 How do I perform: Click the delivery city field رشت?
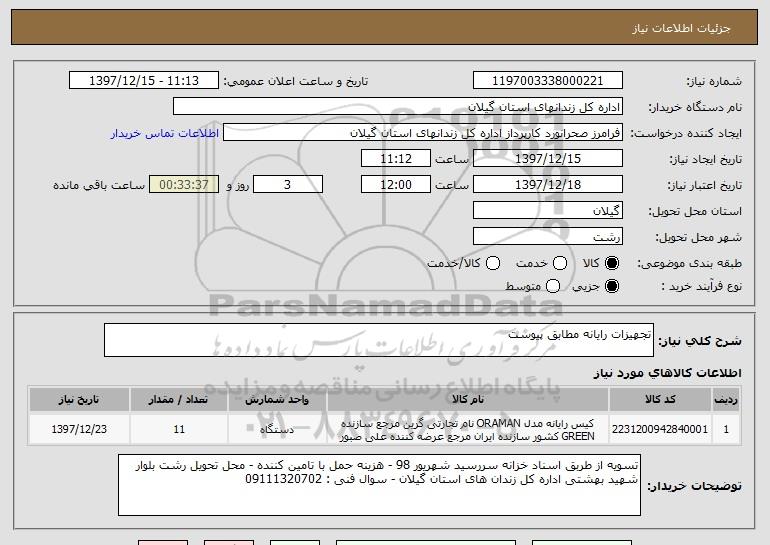(x=548, y=237)
